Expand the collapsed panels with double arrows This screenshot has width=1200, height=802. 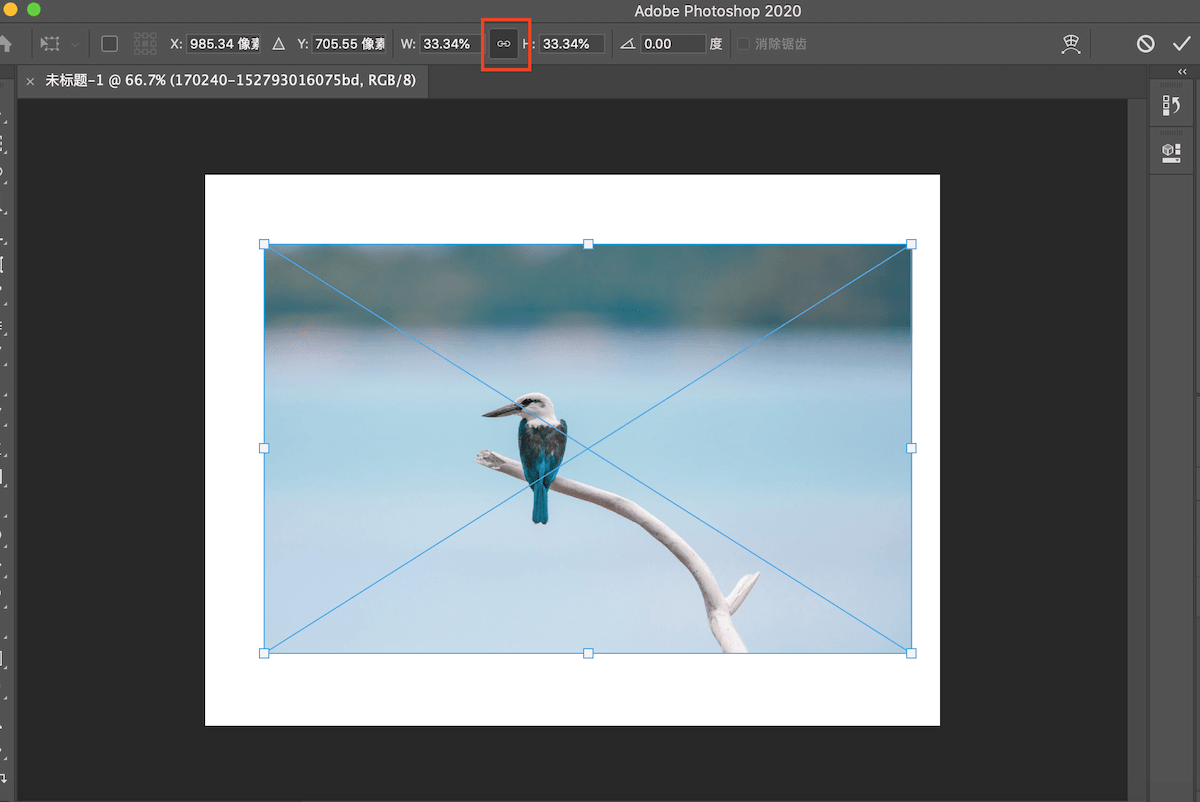coord(1182,71)
